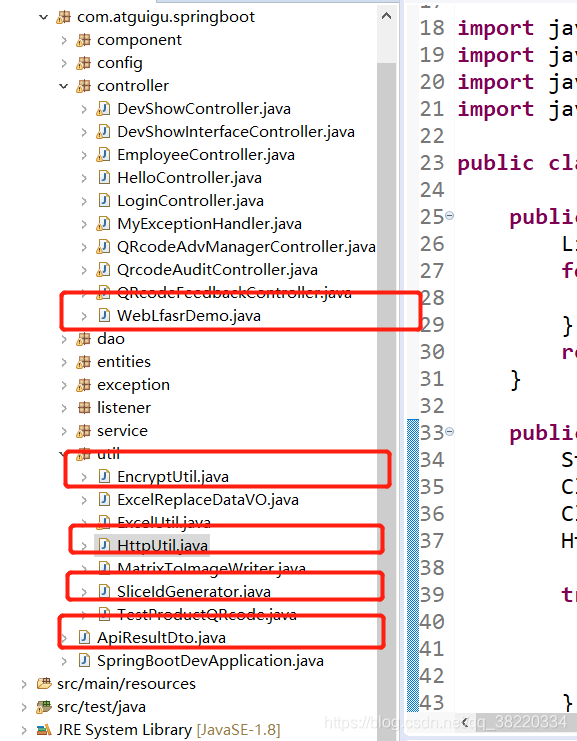
Task: Select the WebLfasrDemo.java file
Action: pyautogui.click(x=189, y=316)
